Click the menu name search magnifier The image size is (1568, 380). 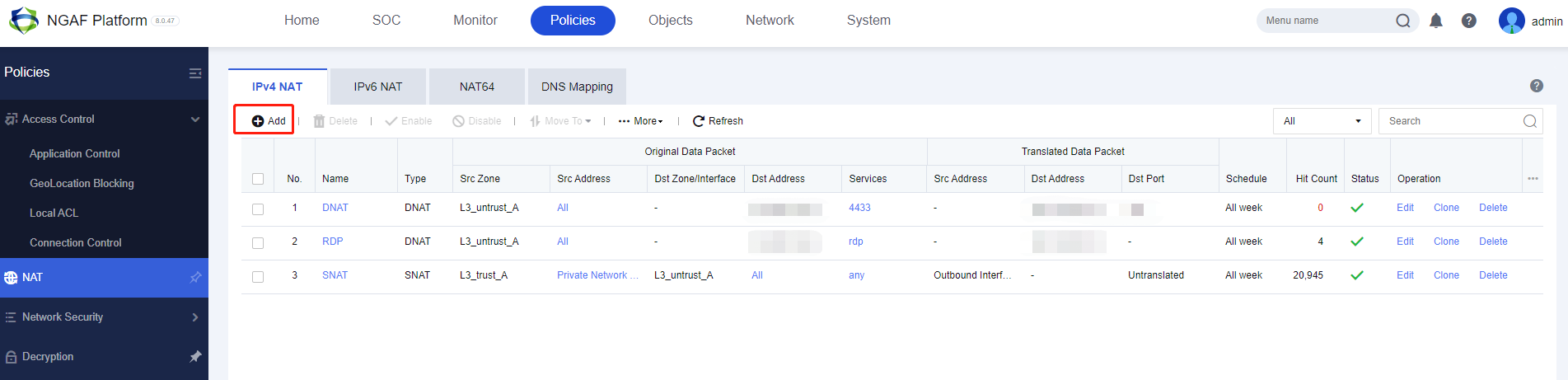coord(1402,21)
